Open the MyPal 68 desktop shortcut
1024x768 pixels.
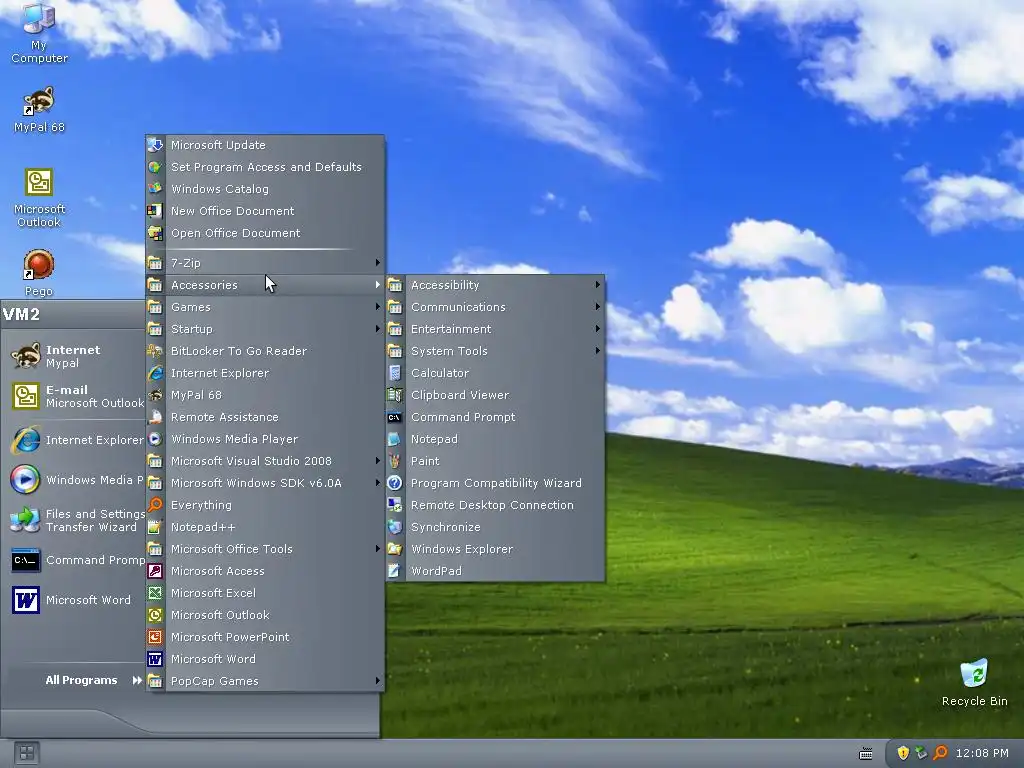pyautogui.click(x=39, y=110)
